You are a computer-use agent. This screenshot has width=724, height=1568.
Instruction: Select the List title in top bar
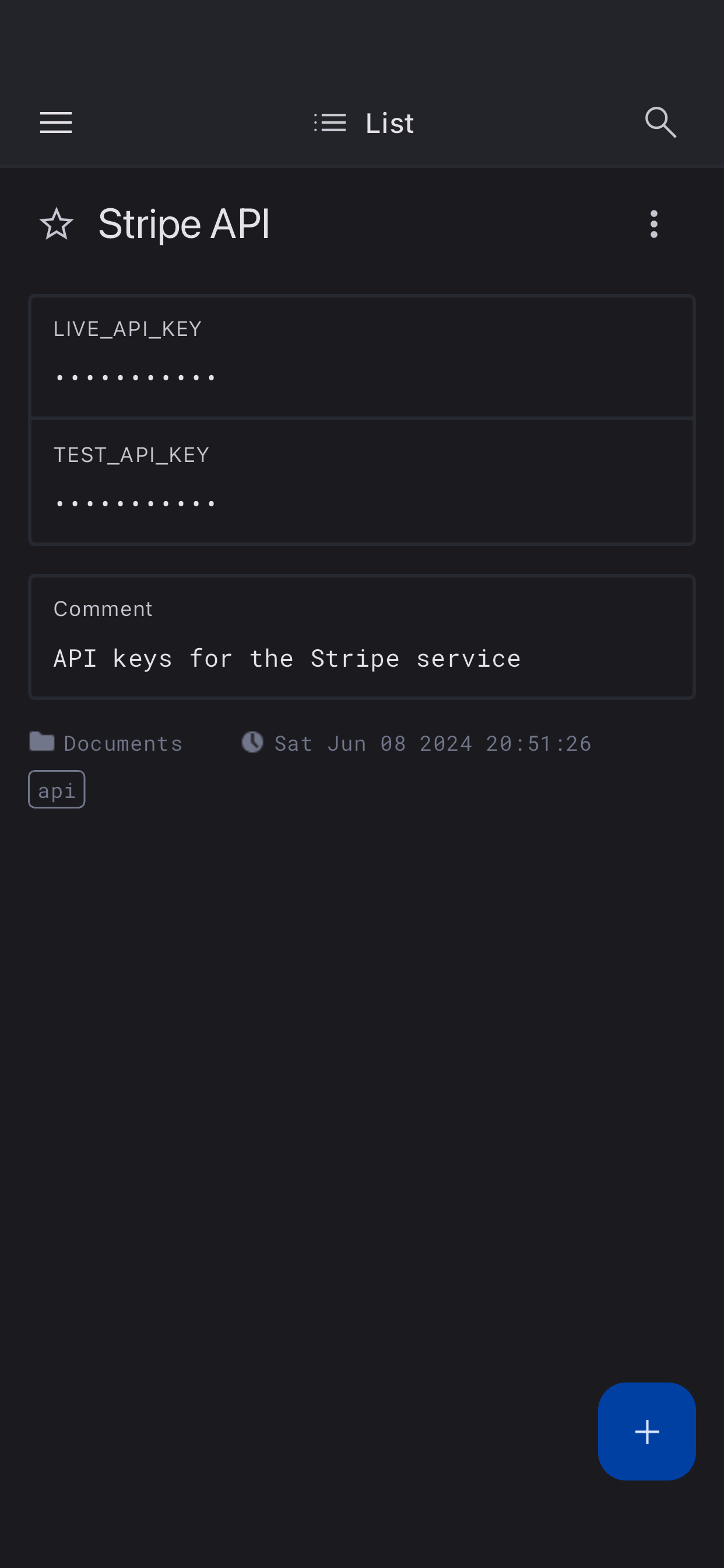389,124
